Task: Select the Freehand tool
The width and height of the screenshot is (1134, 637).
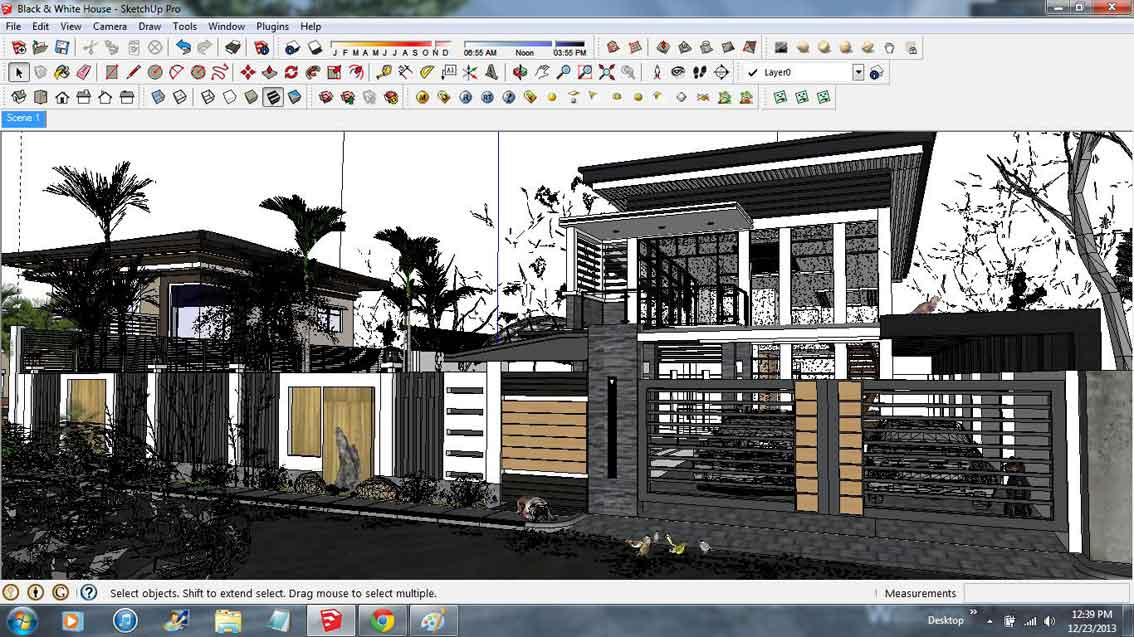Action: [220, 72]
